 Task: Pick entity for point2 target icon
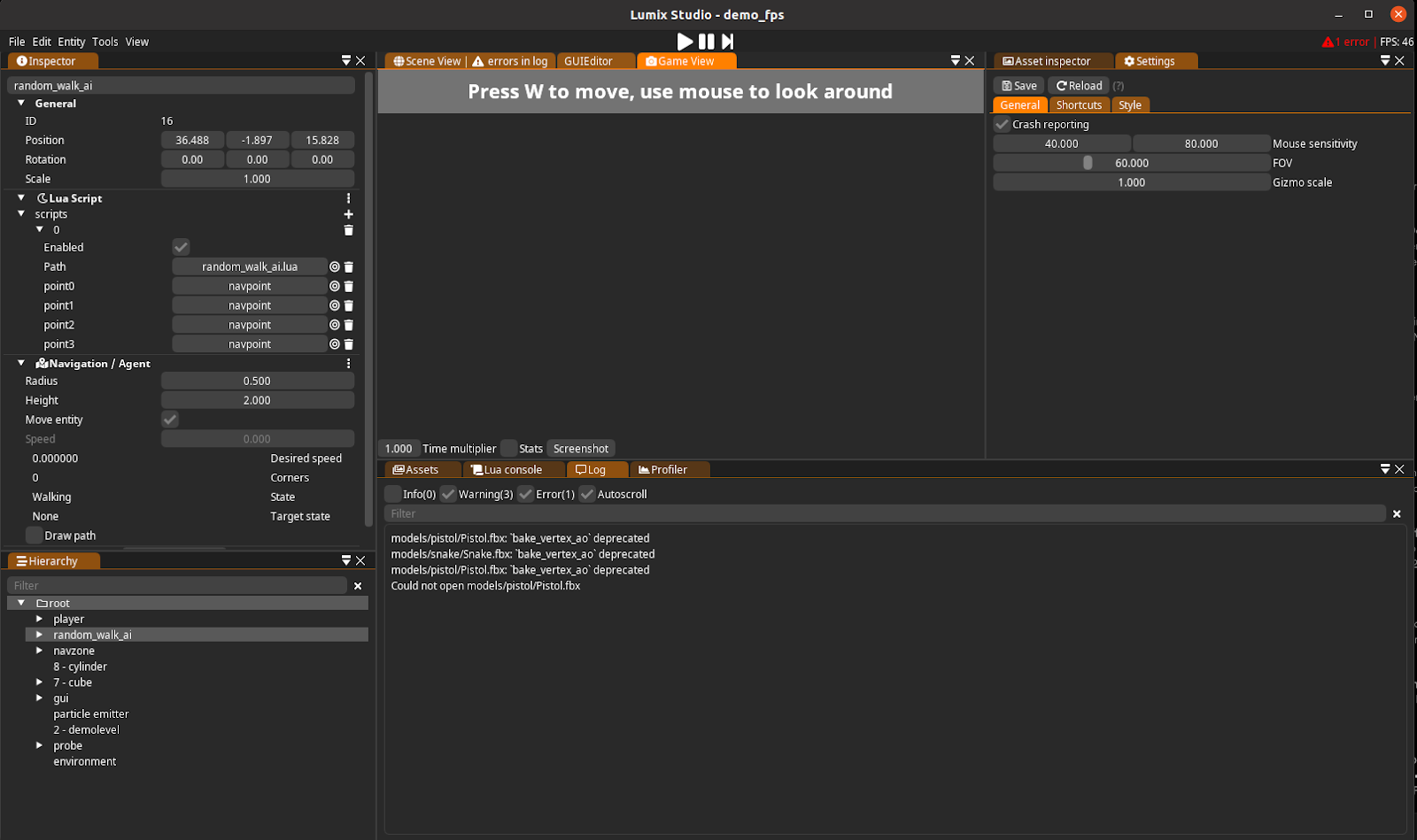(335, 325)
